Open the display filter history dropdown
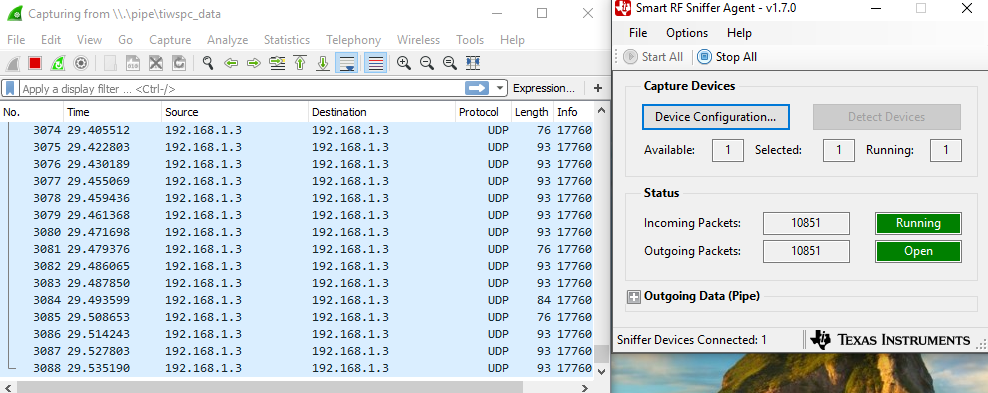 tap(500, 88)
